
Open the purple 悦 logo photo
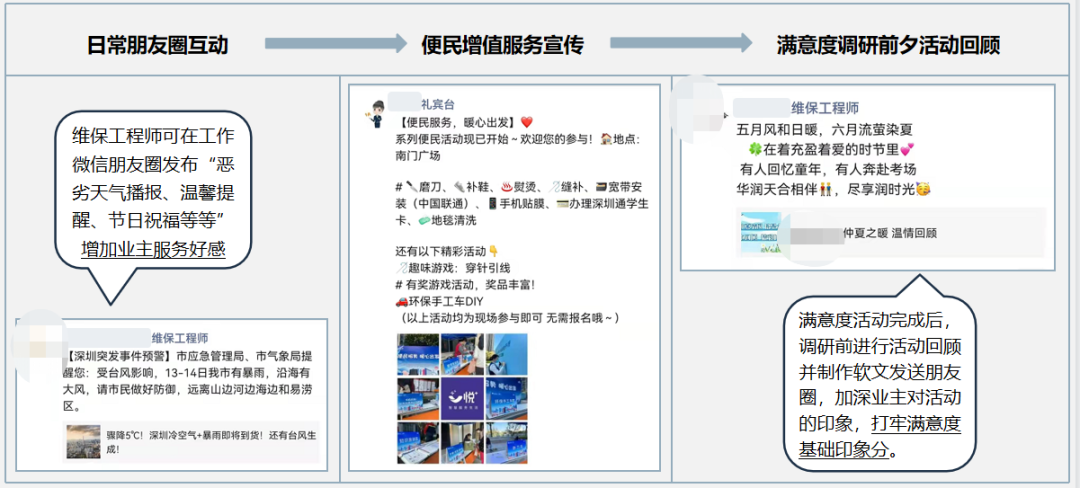click(462, 399)
